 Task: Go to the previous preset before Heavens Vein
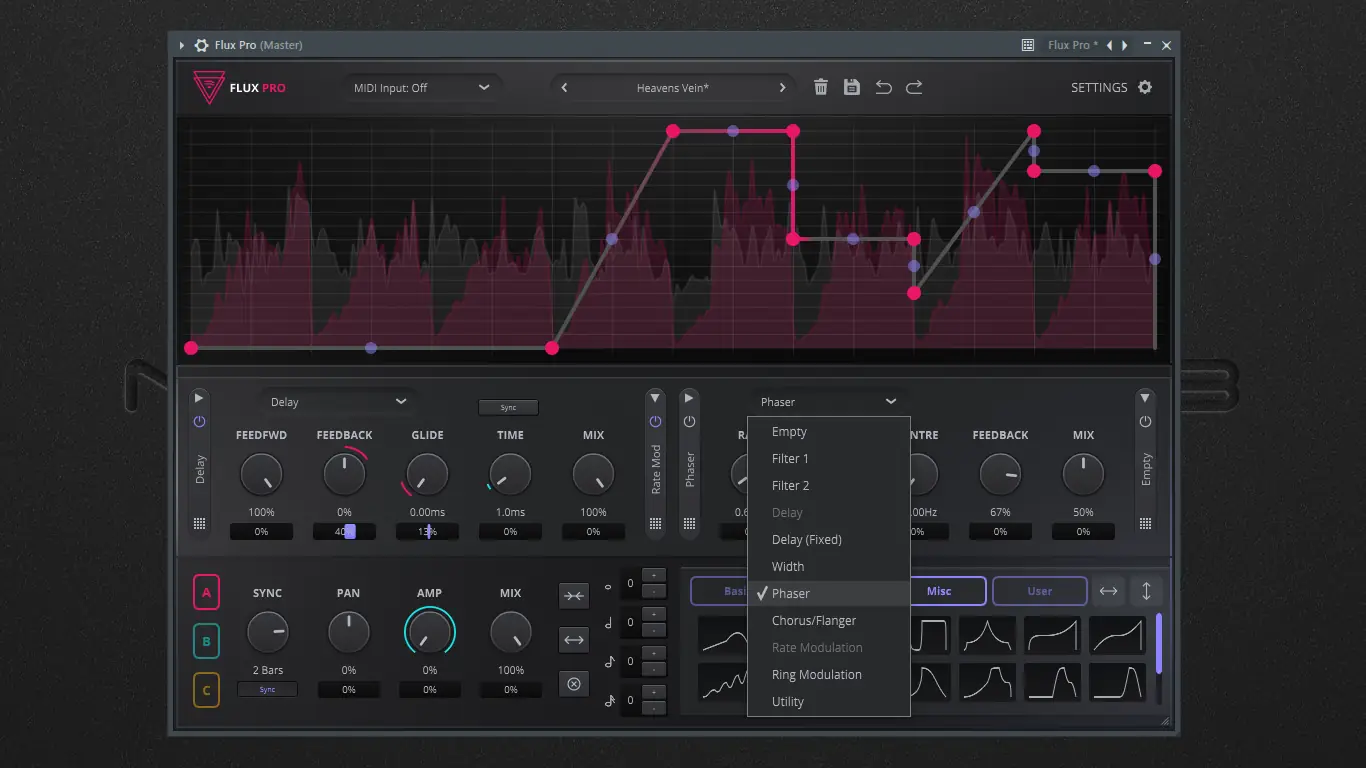pyautogui.click(x=564, y=88)
